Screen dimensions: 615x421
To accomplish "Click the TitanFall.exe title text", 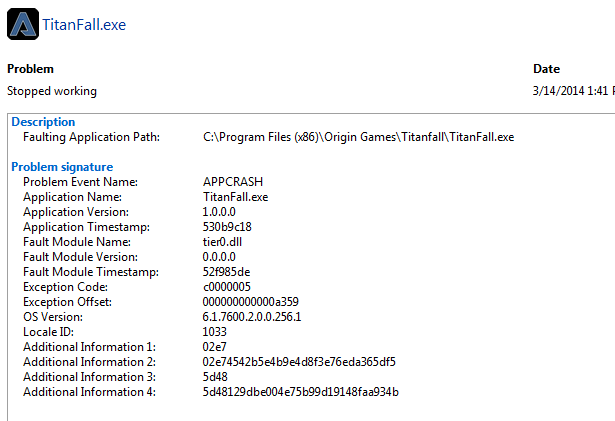I will click(84, 25).
